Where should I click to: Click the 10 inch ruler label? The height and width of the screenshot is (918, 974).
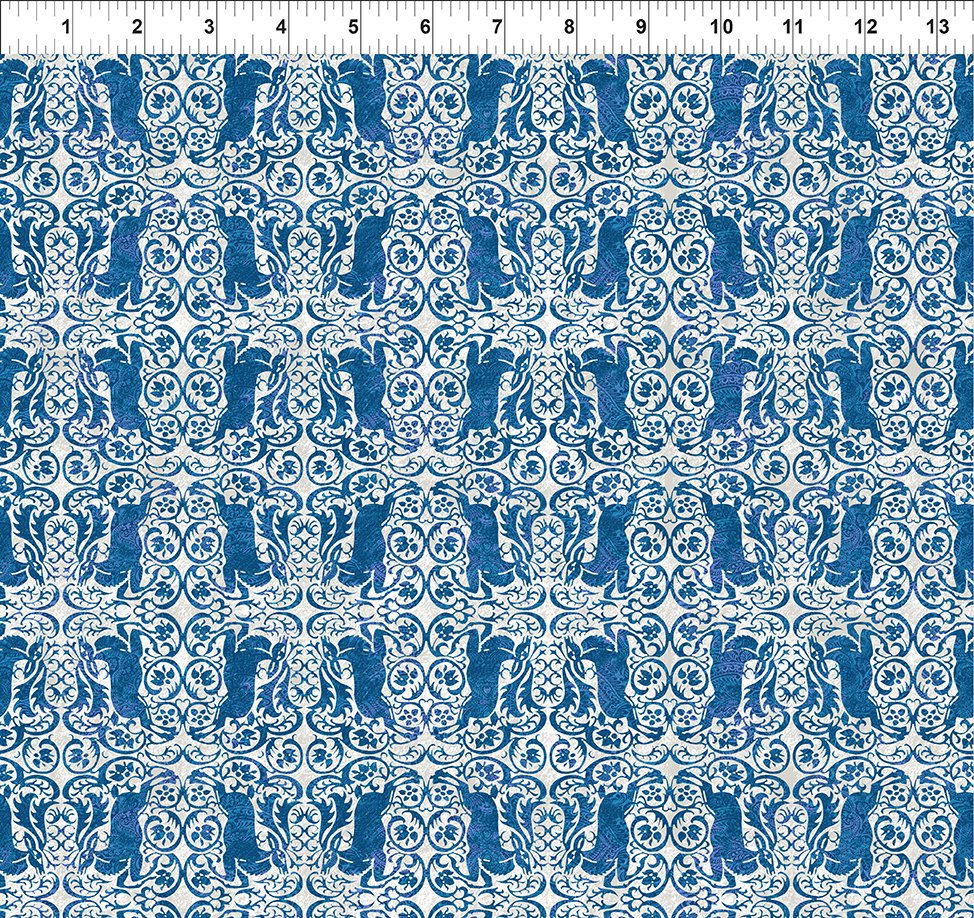tap(721, 27)
